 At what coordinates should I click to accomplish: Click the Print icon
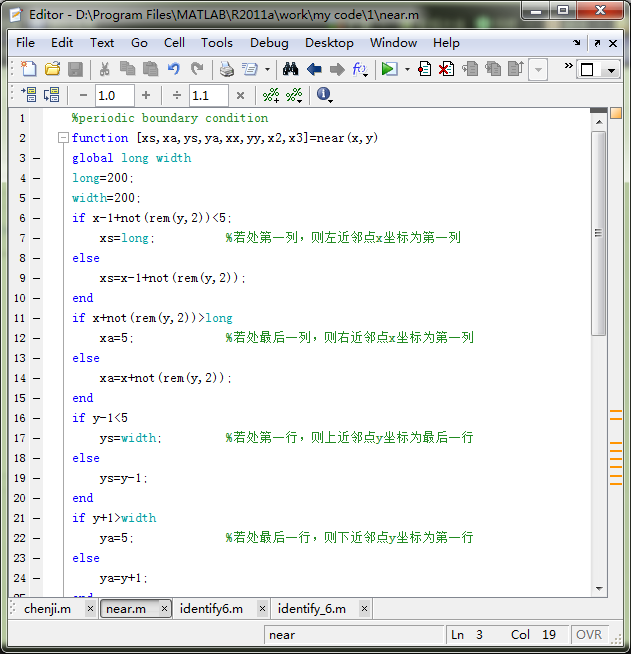pyautogui.click(x=226, y=69)
